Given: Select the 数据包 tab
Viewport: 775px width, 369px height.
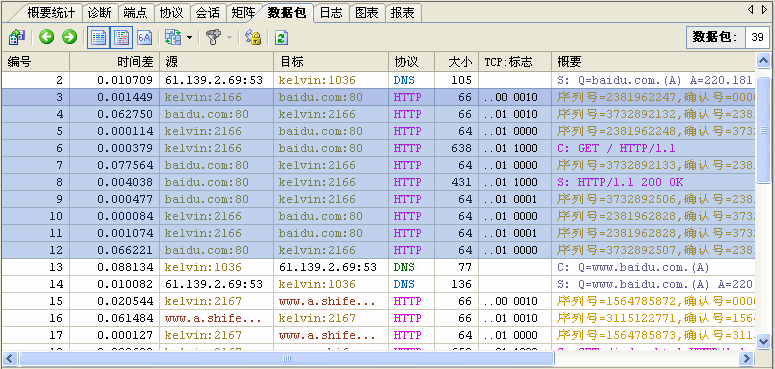Looking at the screenshot, I should (x=287, y=12).
